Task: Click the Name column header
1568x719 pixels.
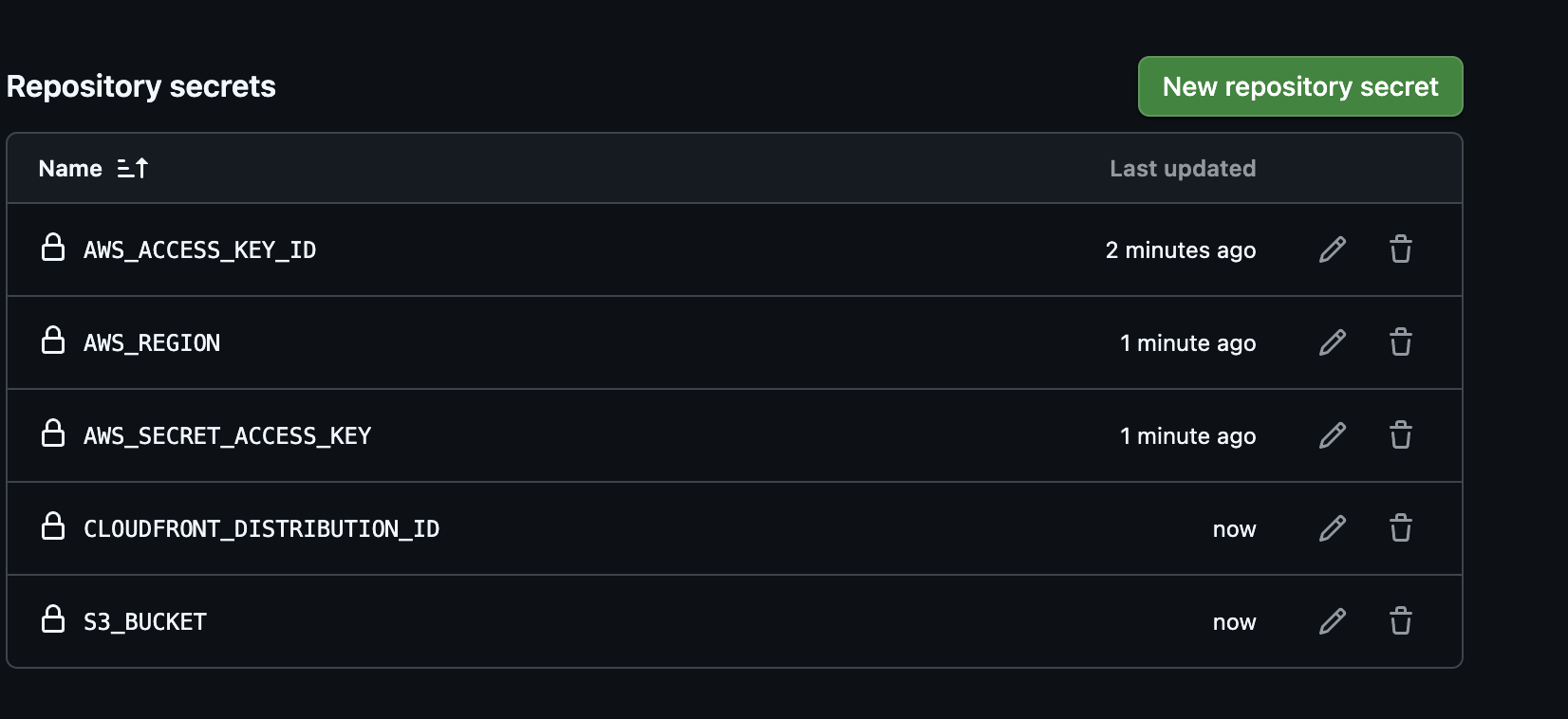Action: pos(70,169)
